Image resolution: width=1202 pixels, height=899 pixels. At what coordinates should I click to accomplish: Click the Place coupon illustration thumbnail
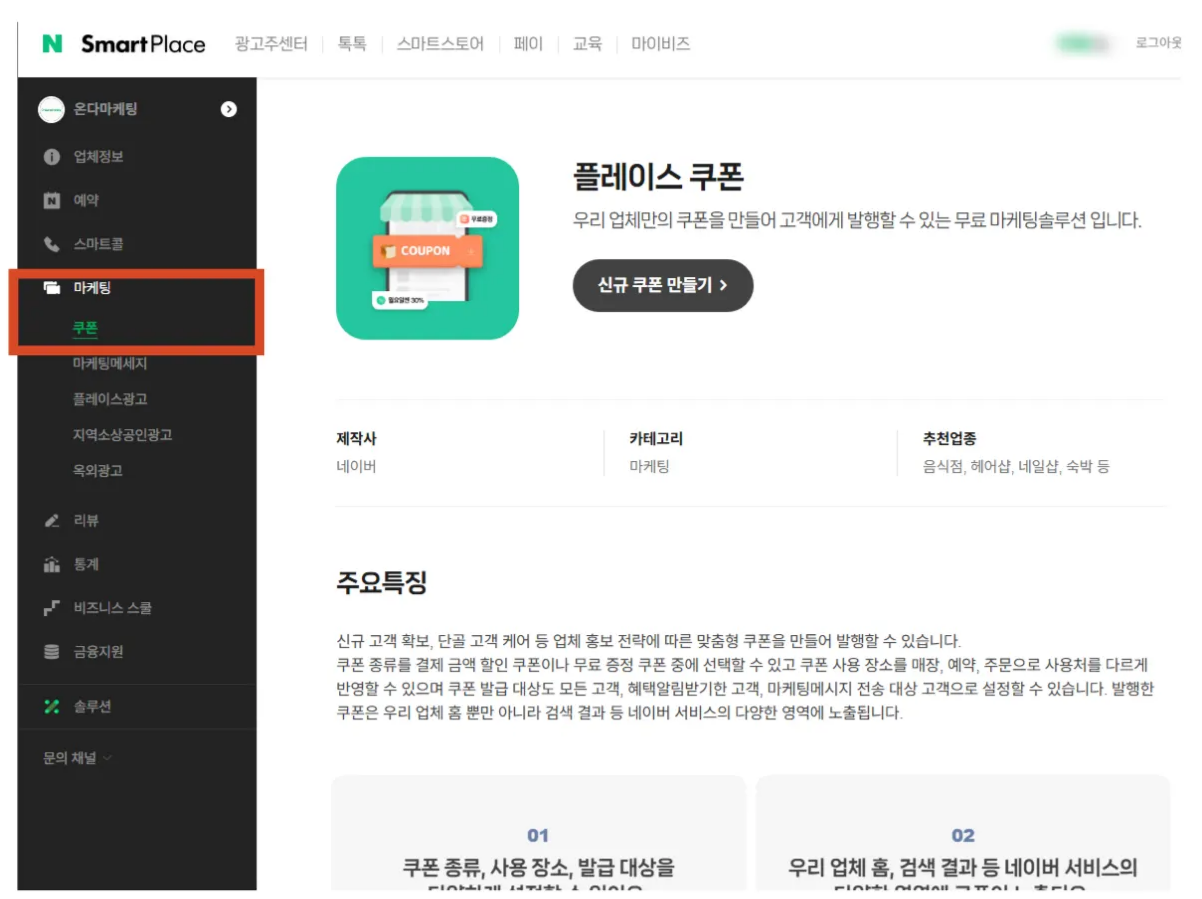(427, 248)
